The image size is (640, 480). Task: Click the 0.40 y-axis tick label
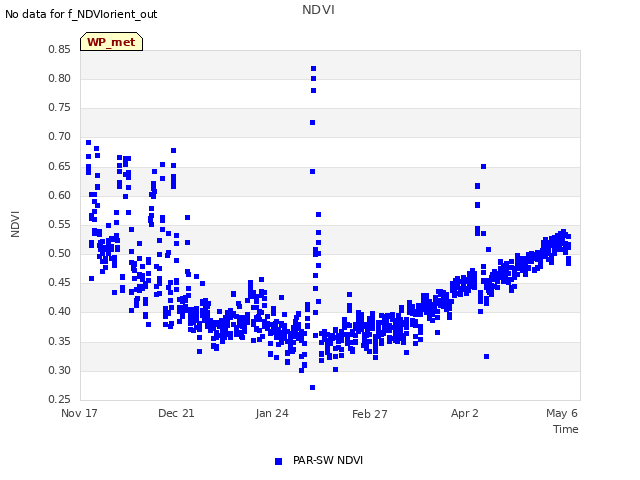pyautogui.click(x=60, y=312)
